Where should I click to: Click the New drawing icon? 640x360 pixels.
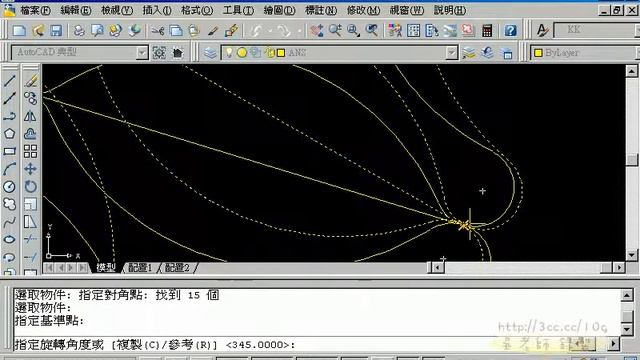(x=19, y=30)
